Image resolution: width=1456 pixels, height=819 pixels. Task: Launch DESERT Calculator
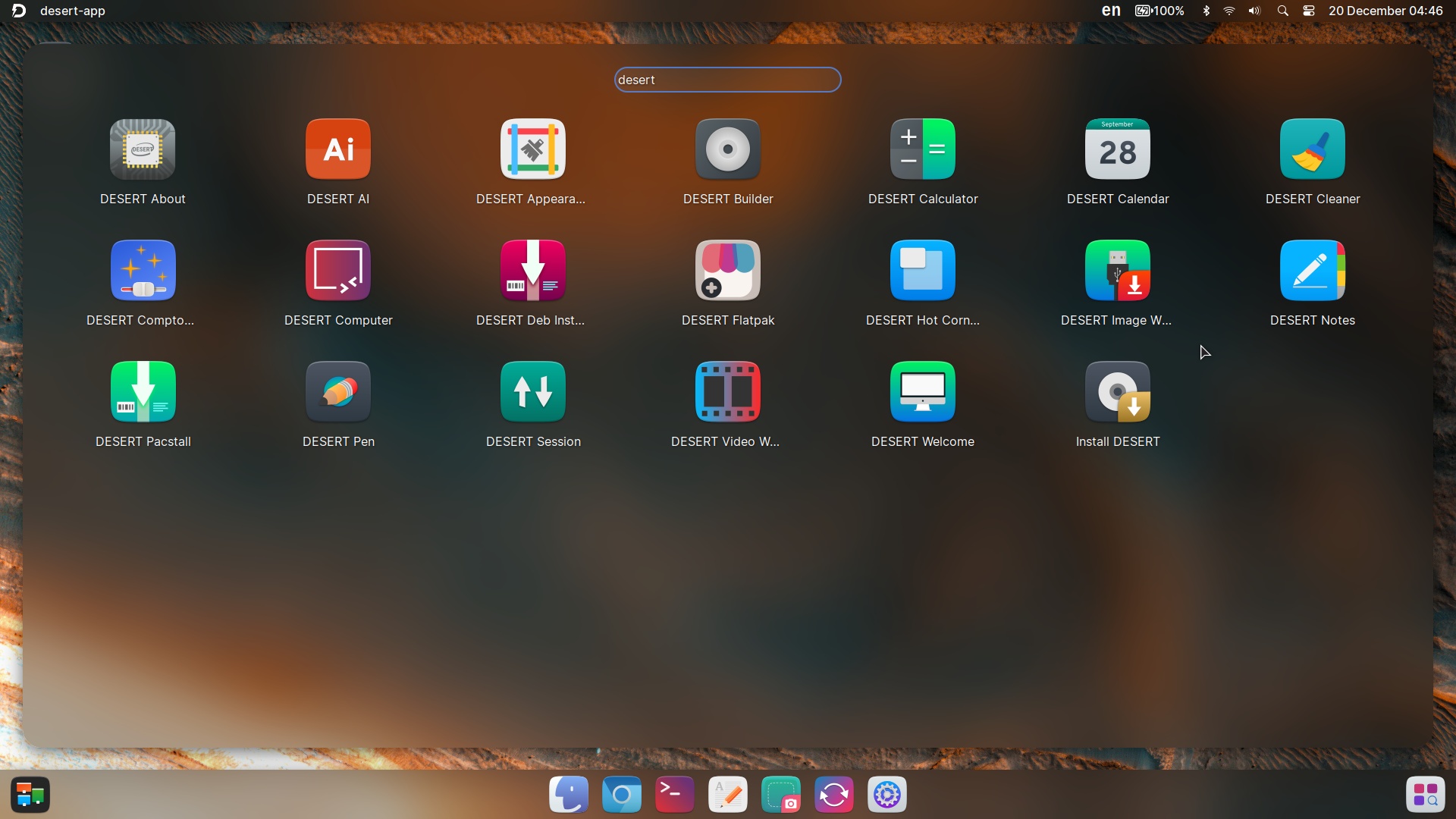[x=923, y=149]
